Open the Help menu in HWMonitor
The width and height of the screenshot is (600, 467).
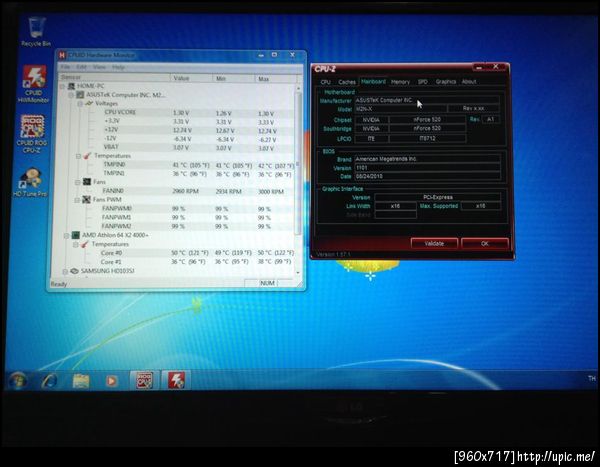point(118,67)
